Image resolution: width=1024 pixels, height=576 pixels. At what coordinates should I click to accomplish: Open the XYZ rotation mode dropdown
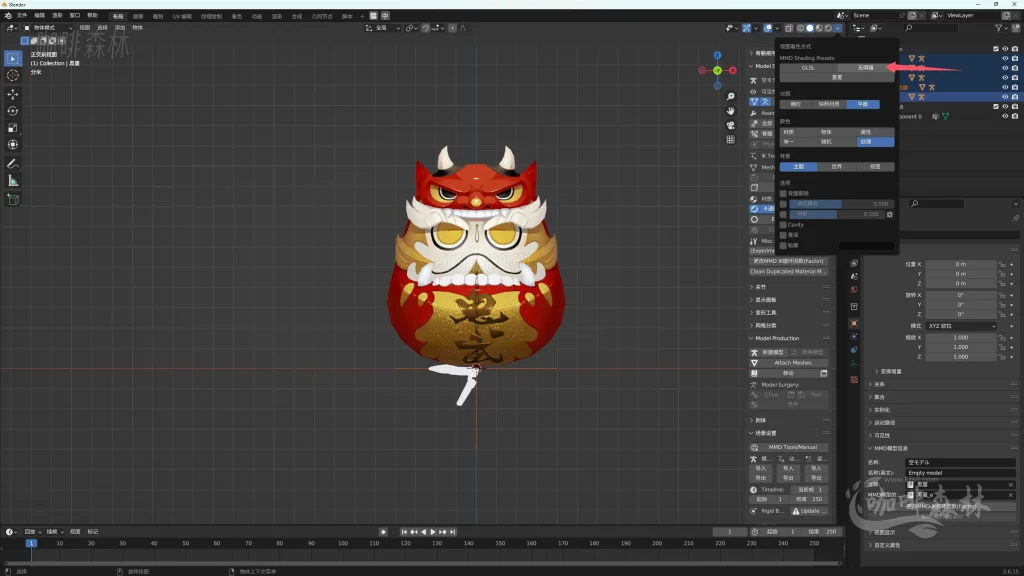click(x=961, y=326)
